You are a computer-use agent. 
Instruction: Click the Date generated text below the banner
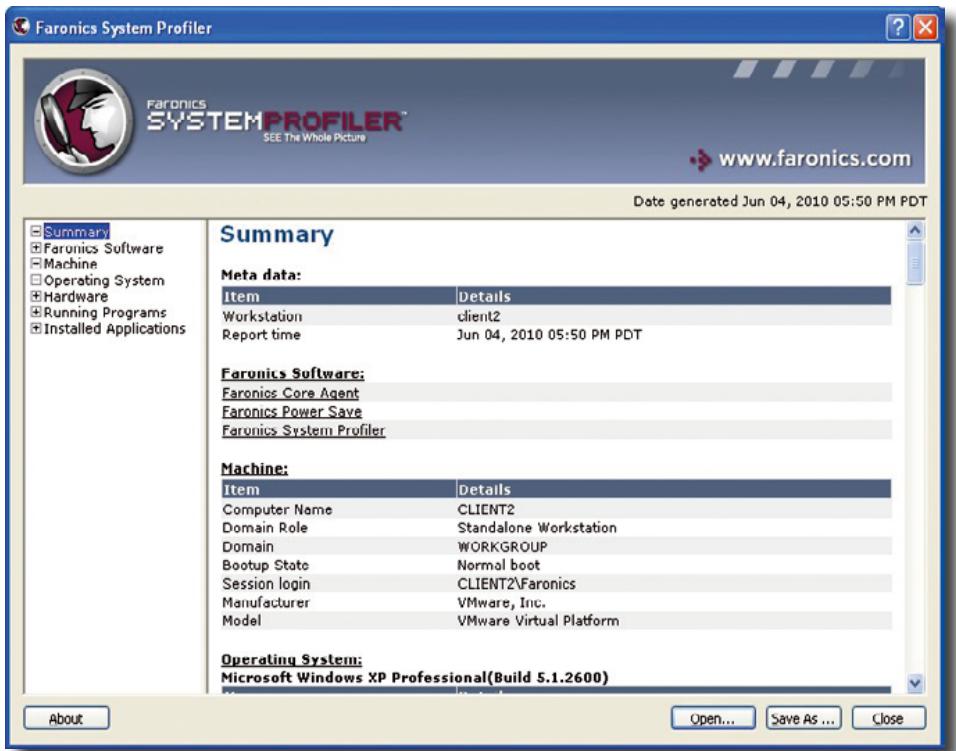[780, 201]
